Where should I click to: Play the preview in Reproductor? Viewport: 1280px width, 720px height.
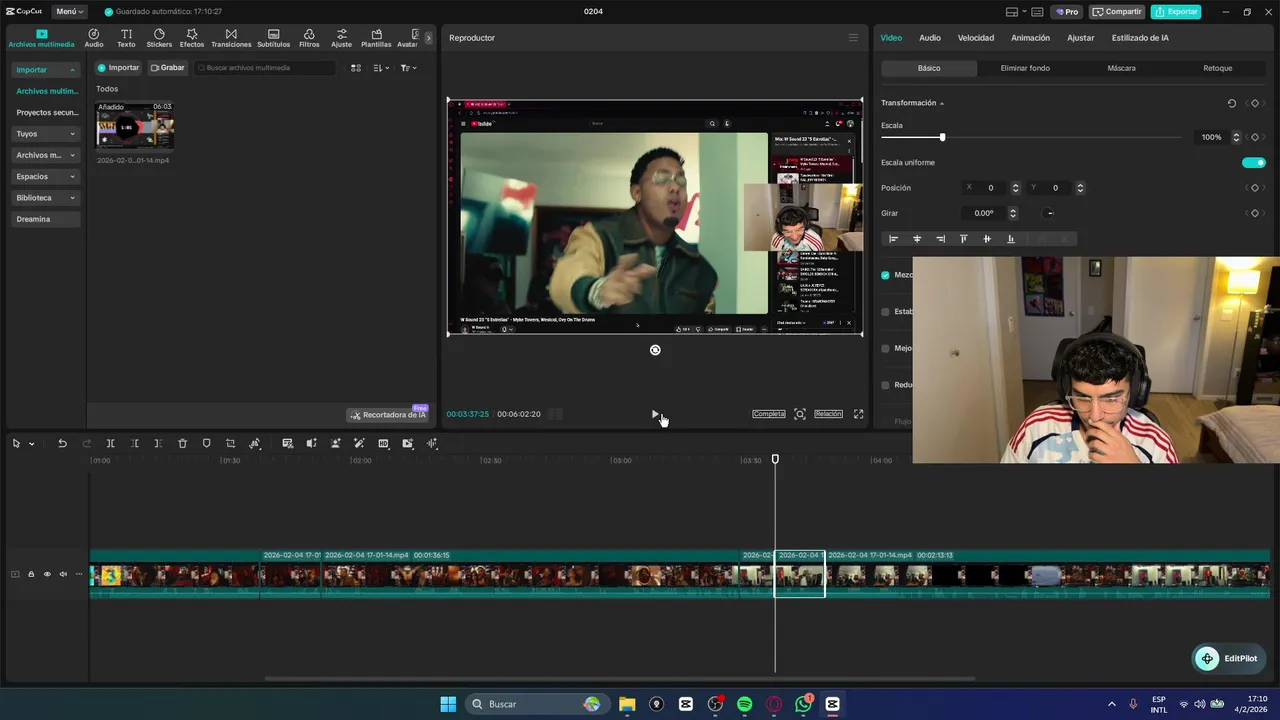click(655, 414)
